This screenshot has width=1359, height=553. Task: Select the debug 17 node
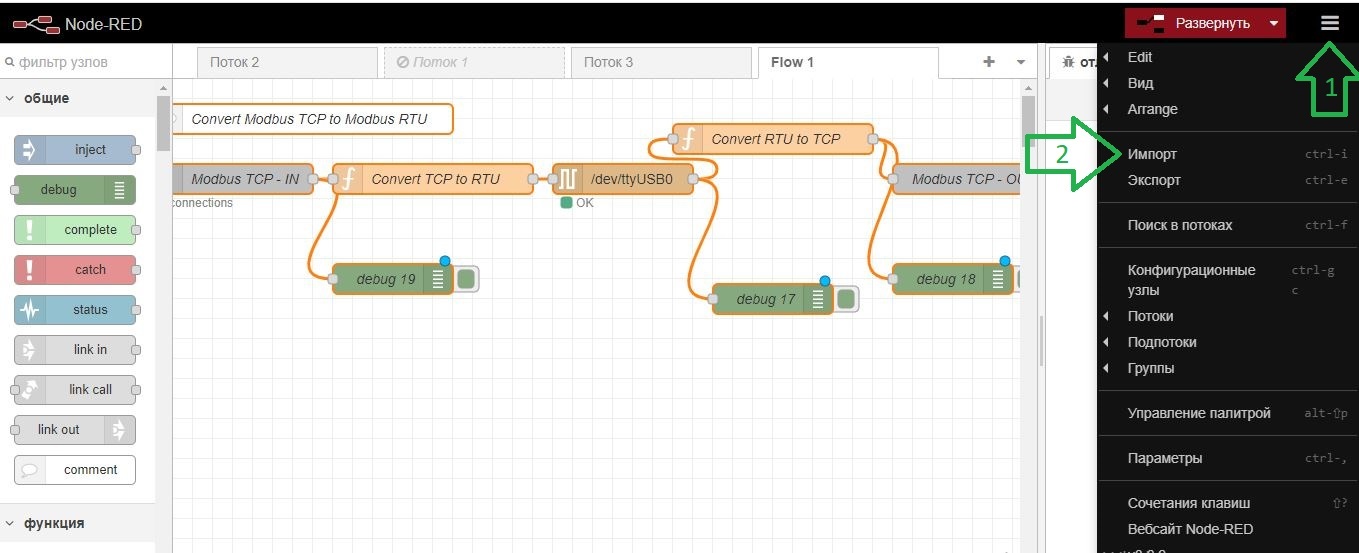772,299
